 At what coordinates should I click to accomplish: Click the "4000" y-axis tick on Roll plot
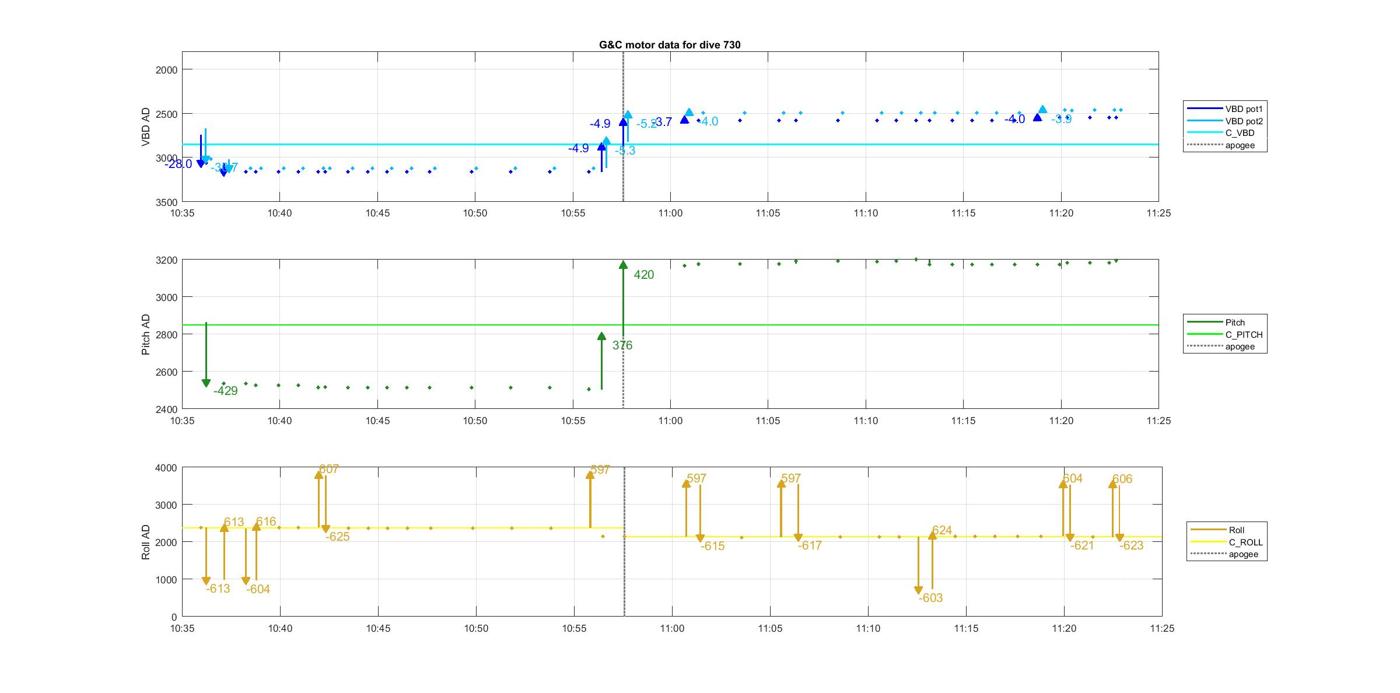(x=166, y=468)
